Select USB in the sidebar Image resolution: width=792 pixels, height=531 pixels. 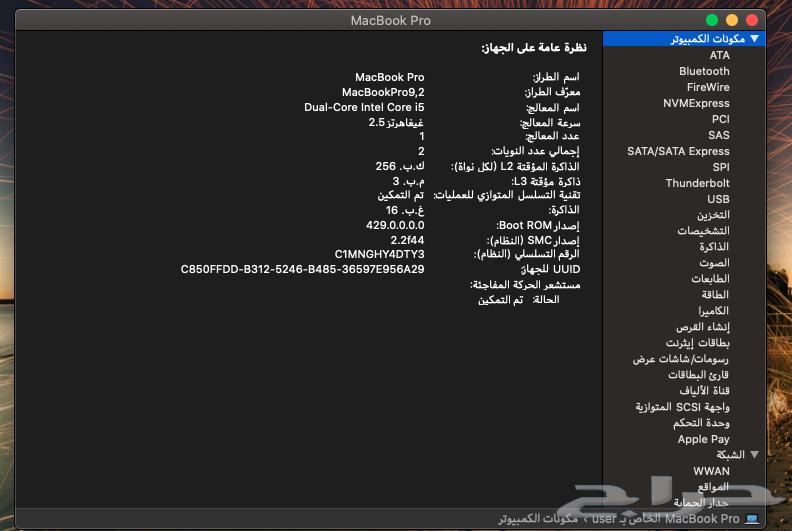(718, 200)
